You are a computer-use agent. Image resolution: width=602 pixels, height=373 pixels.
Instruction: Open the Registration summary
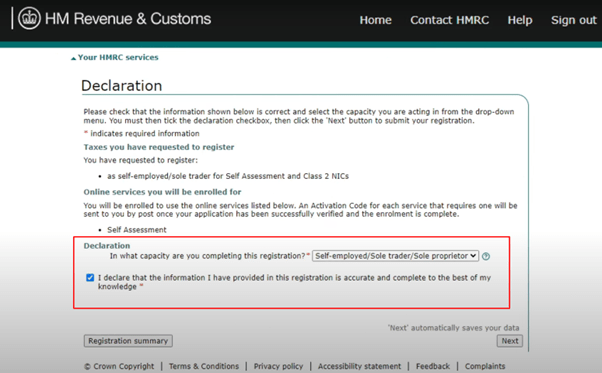click(x=128, y=341)
